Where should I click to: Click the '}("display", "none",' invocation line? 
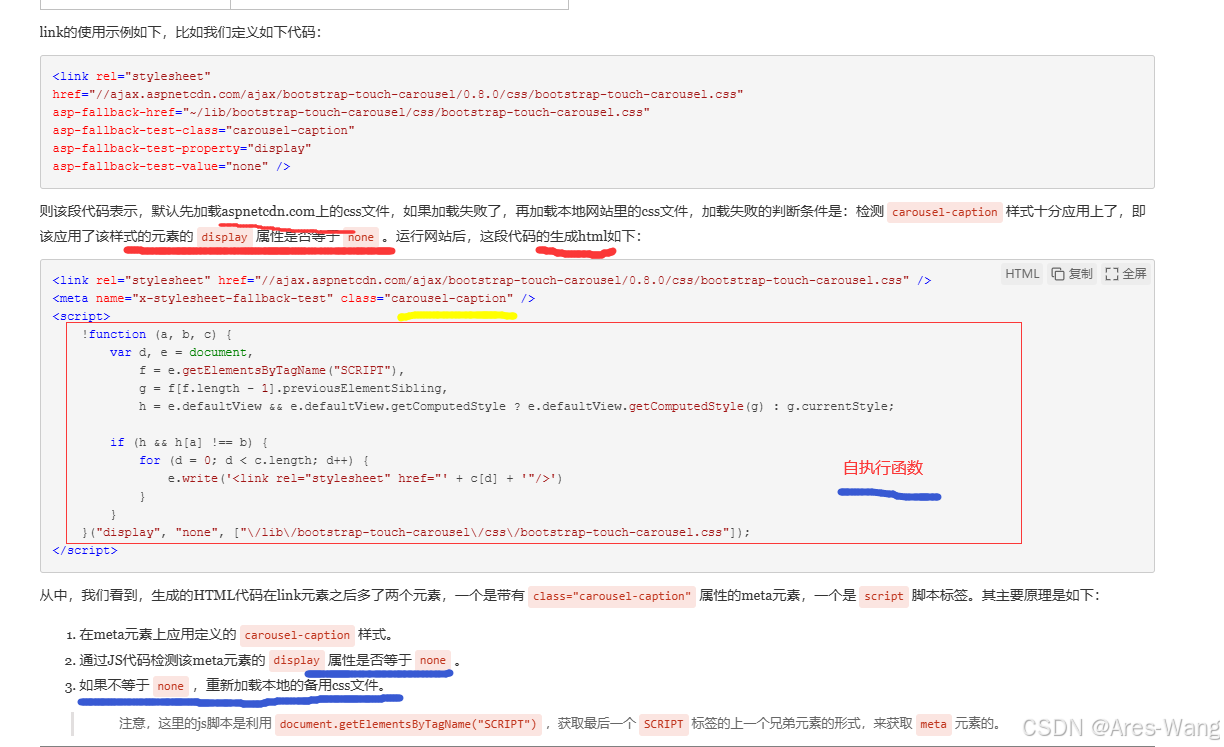tap(416, 532)
